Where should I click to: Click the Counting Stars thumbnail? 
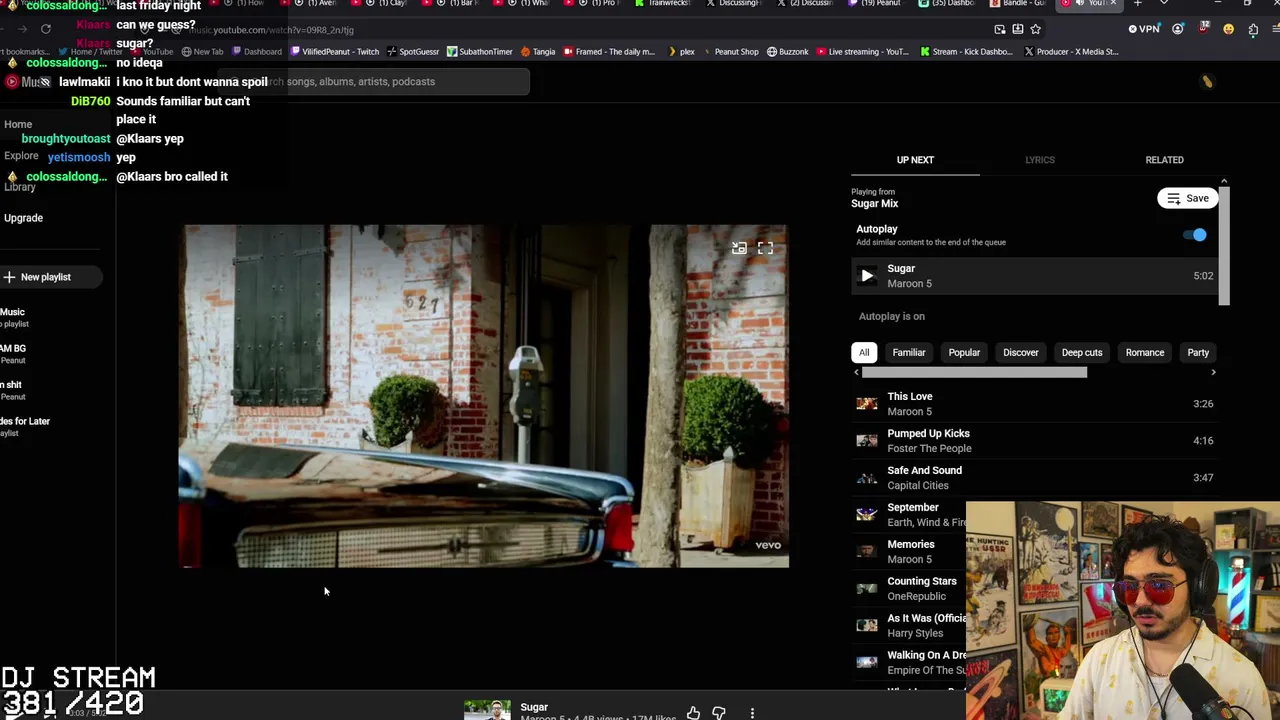tap(867, 589)
